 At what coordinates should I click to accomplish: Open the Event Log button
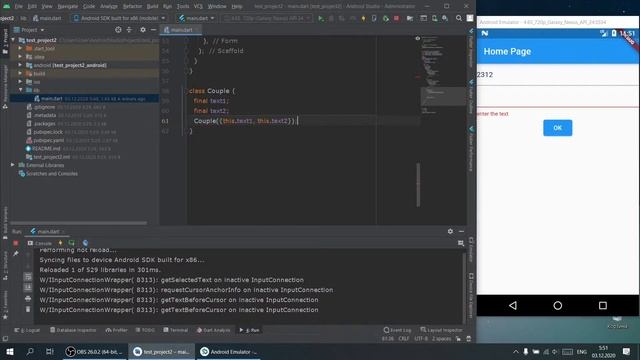click(x=397, y=330)
